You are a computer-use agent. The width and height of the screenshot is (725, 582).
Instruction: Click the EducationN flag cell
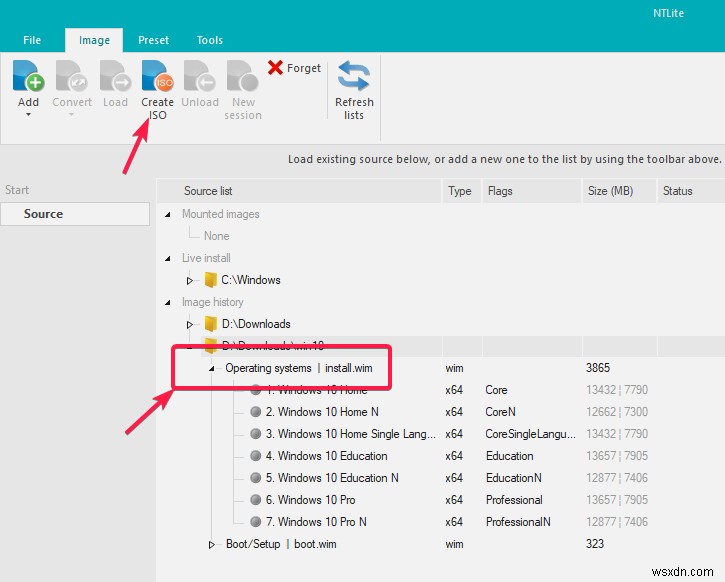click(x=513, y=478)
